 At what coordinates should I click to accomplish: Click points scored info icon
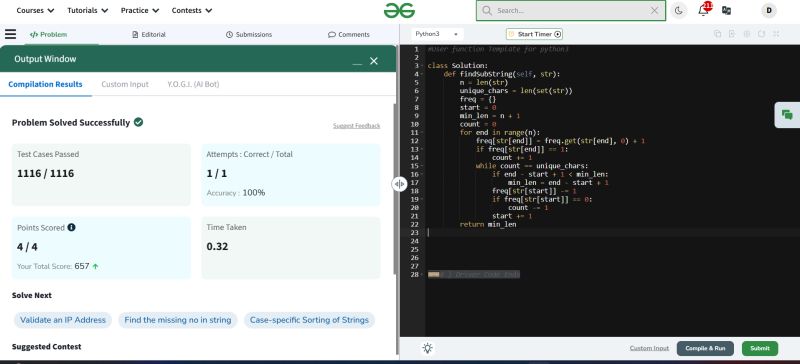coord(71,227)
